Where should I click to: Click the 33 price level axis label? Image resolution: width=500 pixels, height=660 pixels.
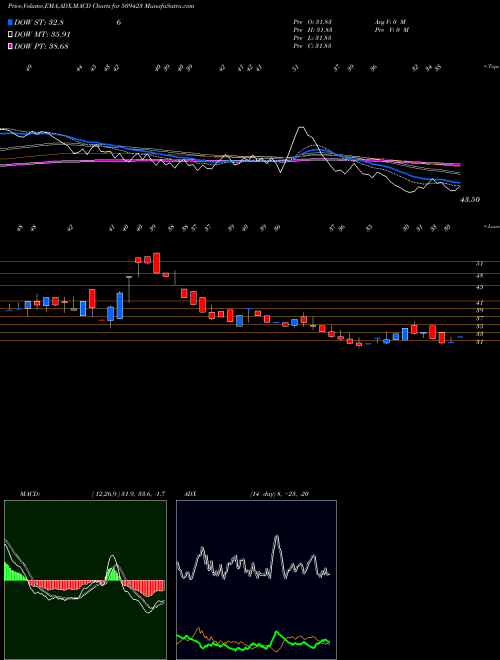[479, 334]
